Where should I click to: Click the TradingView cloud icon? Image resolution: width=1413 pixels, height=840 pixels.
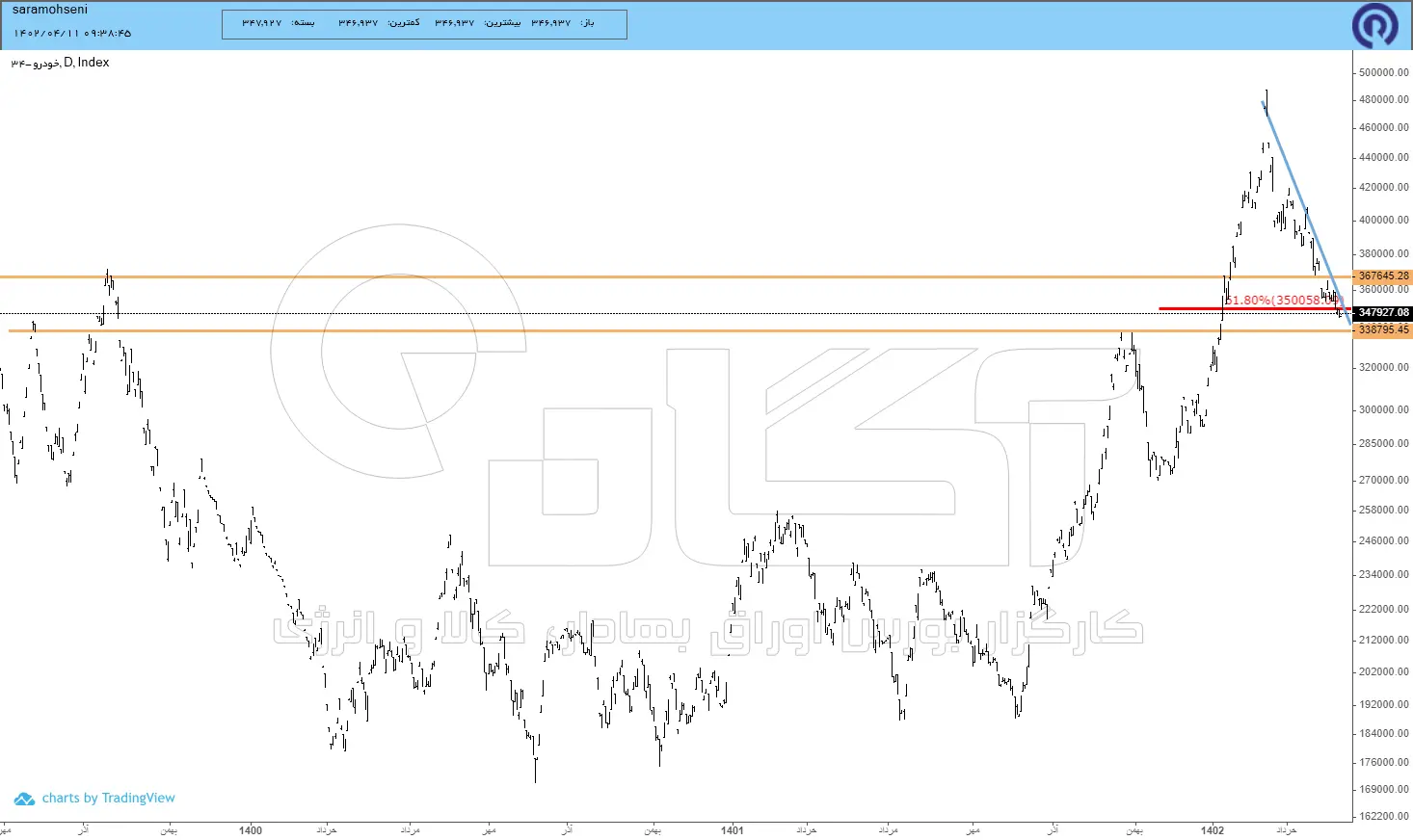coord(24,799)
